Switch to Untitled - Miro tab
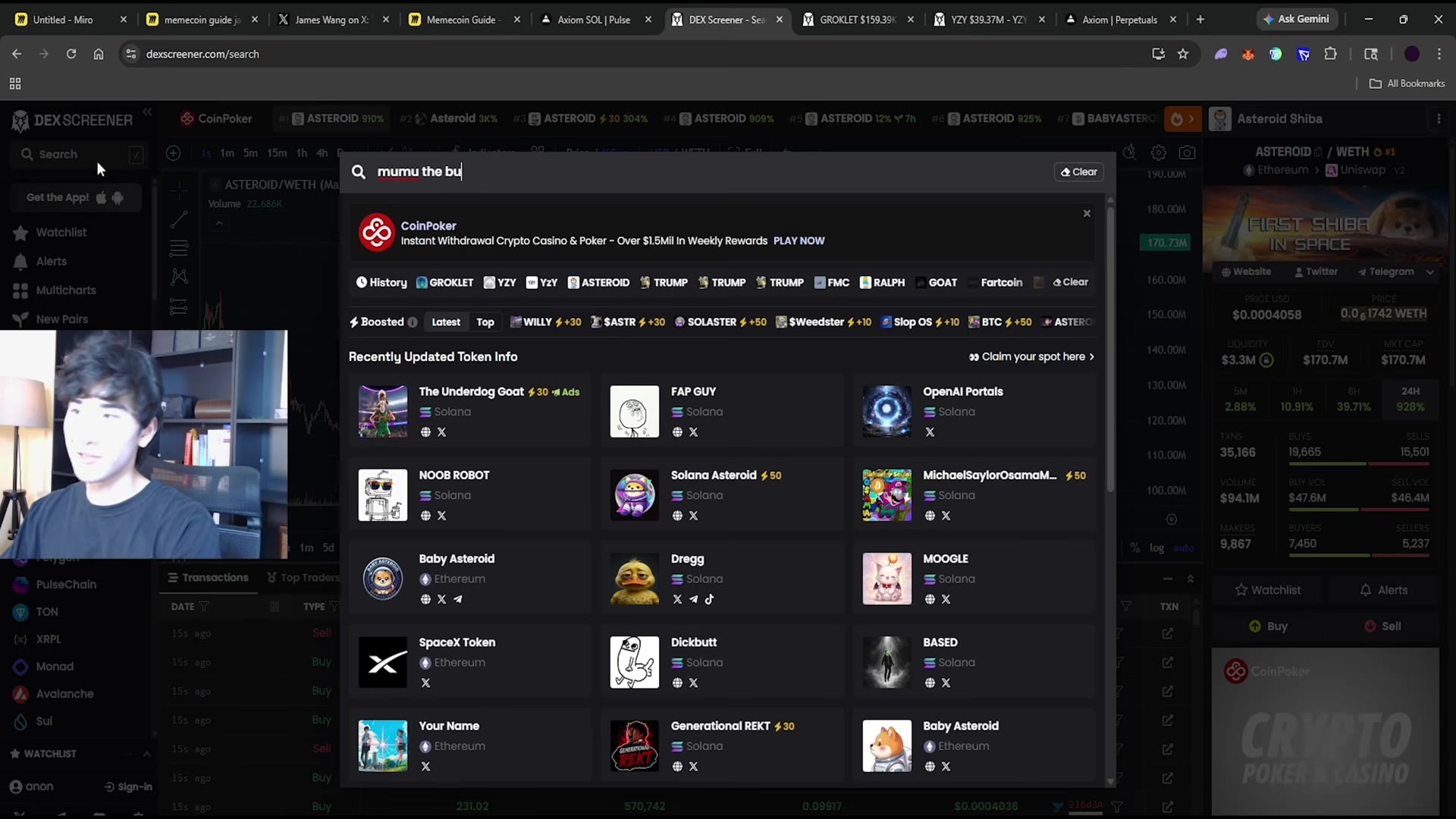This screenshot has width=1456, height=819. click(70, 20)
